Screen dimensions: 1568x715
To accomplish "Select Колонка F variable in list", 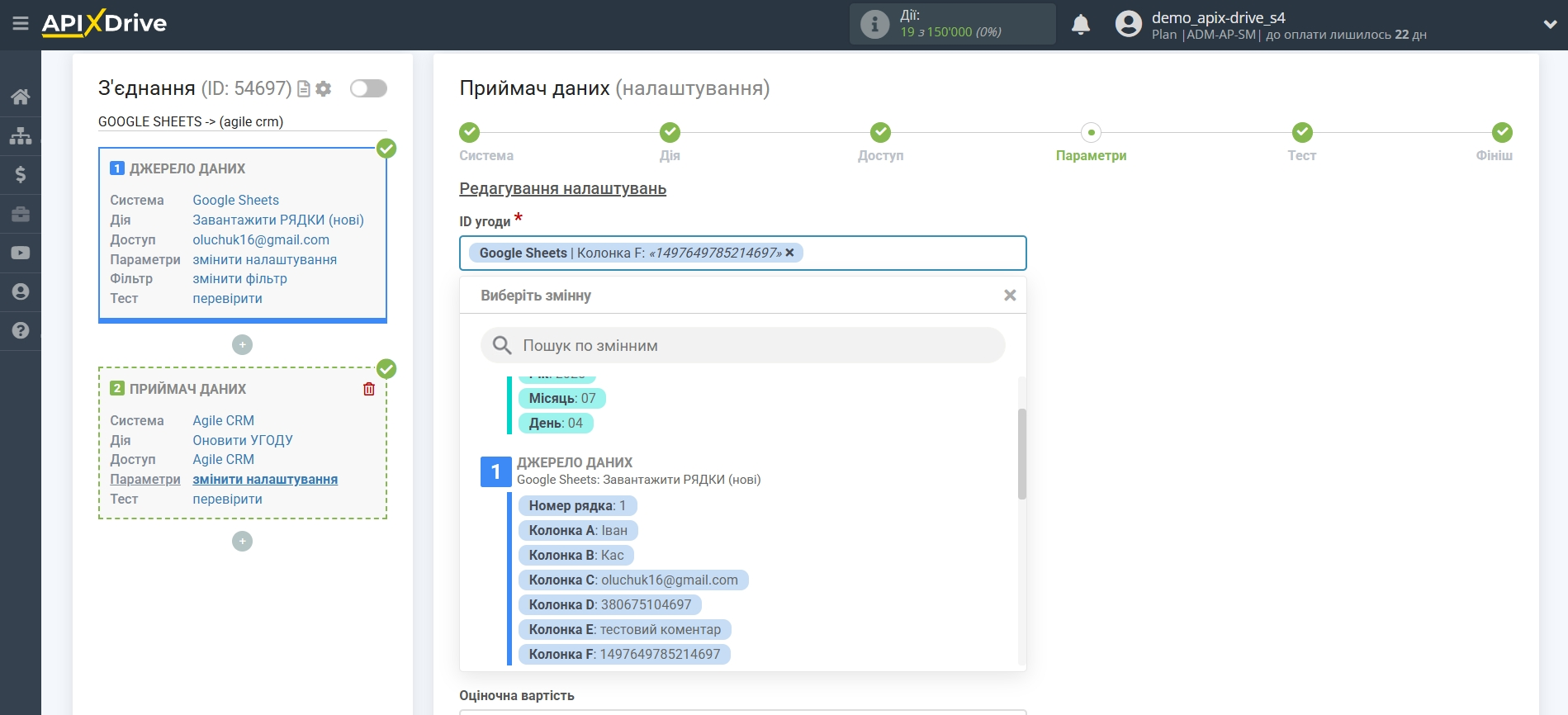I will coord(624,654).
